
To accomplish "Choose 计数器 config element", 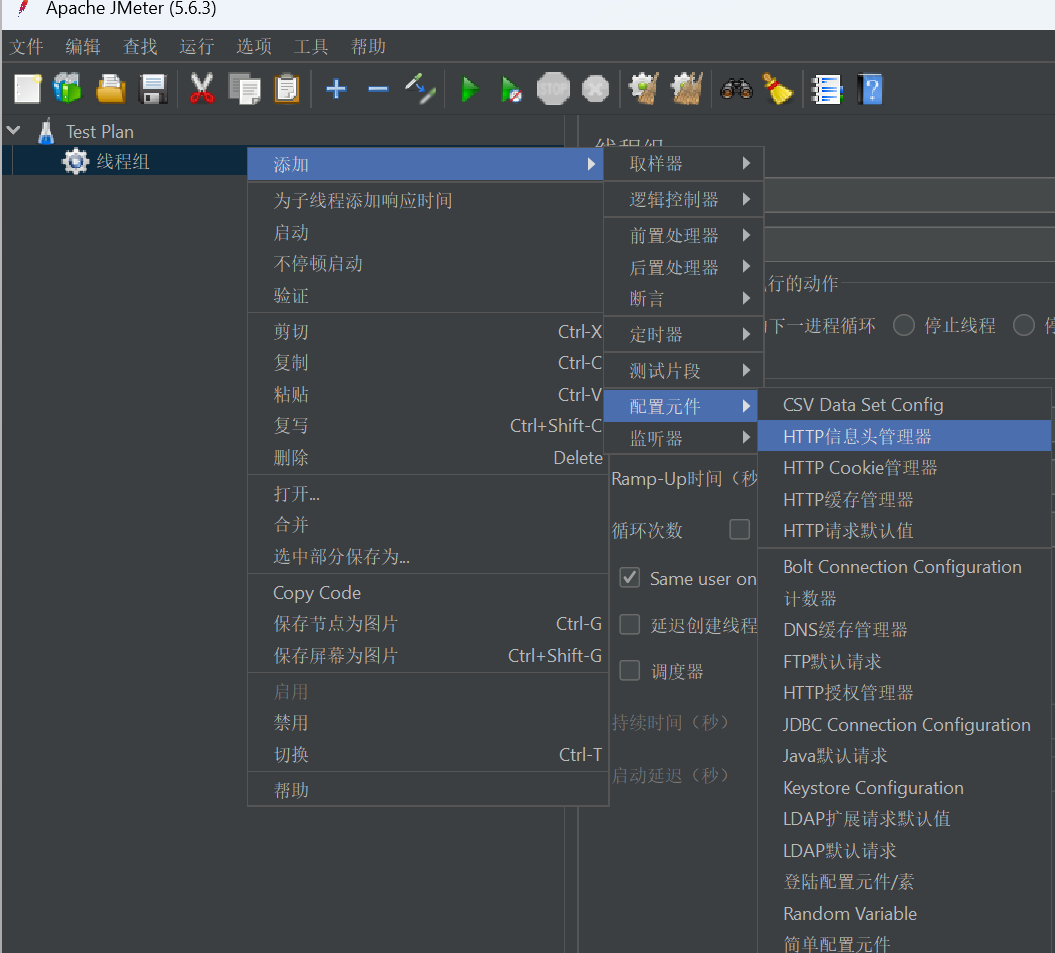I will pyautogui.click(x=904, y=598).
